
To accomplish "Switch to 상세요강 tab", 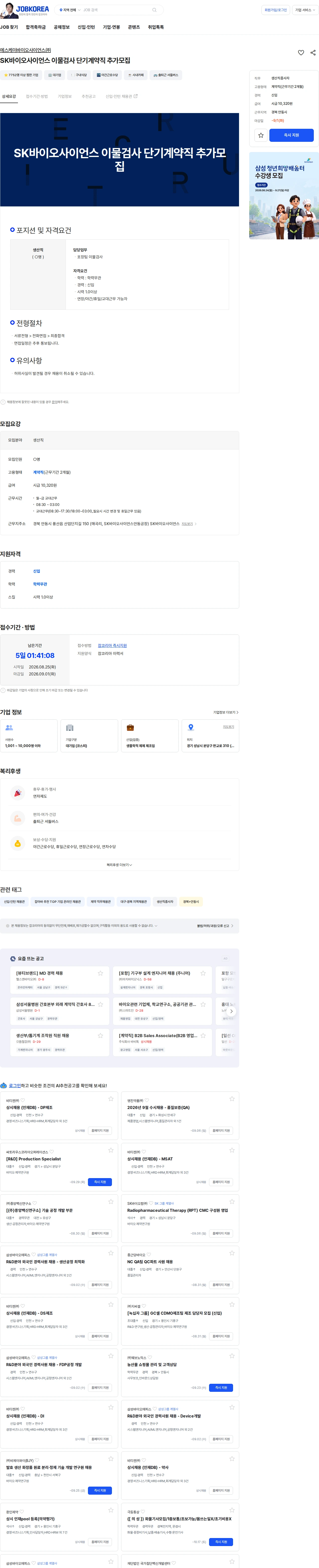I will coord(9,96).
